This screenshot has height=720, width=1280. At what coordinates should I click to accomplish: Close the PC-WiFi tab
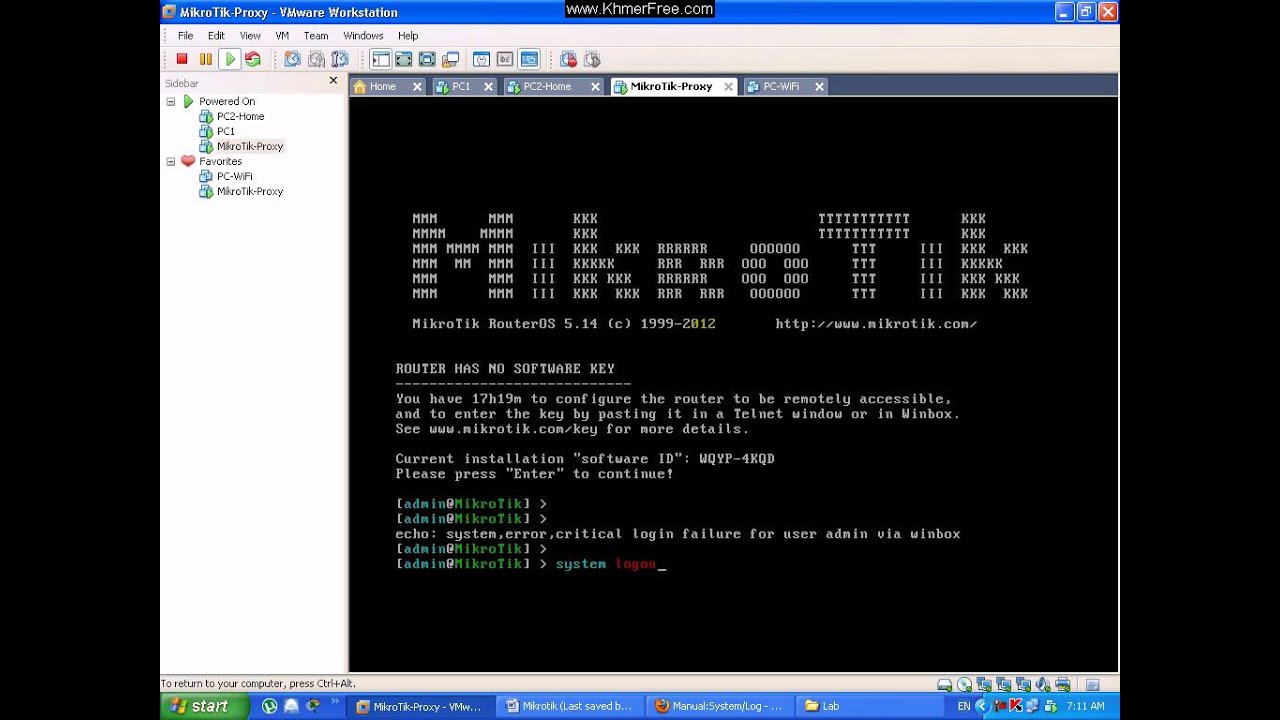click(819, 87)
